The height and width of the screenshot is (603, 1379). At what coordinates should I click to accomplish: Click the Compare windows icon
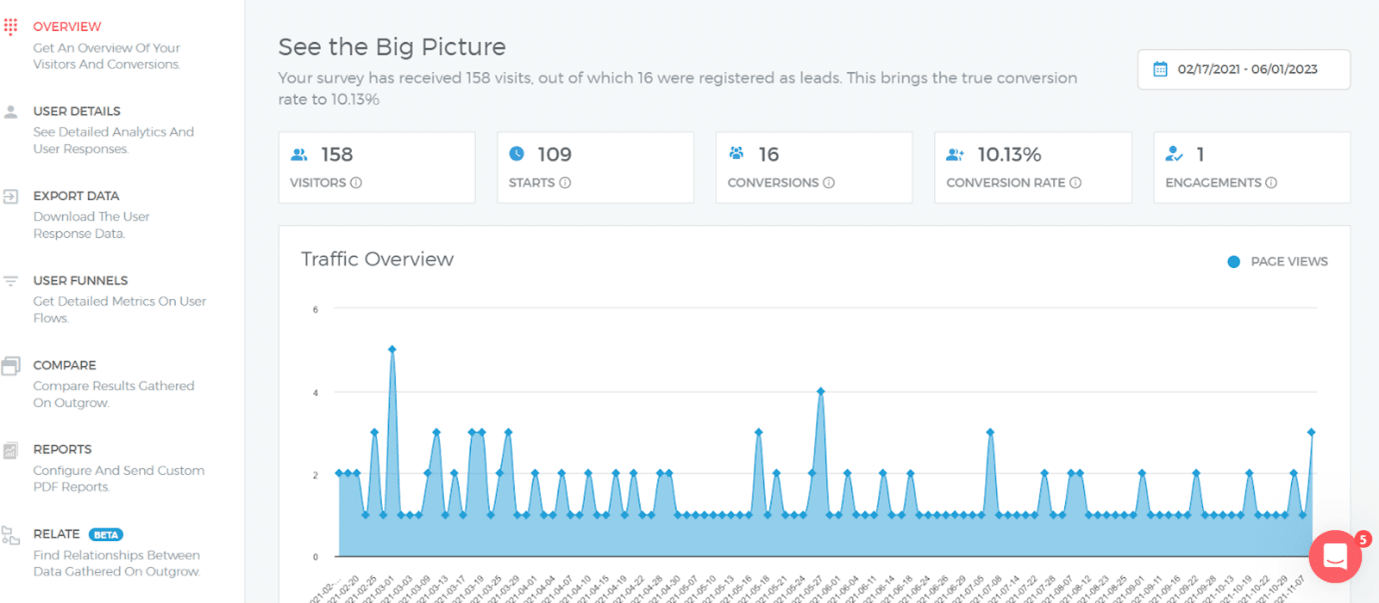pyautogui.click(x=11, y=366)
